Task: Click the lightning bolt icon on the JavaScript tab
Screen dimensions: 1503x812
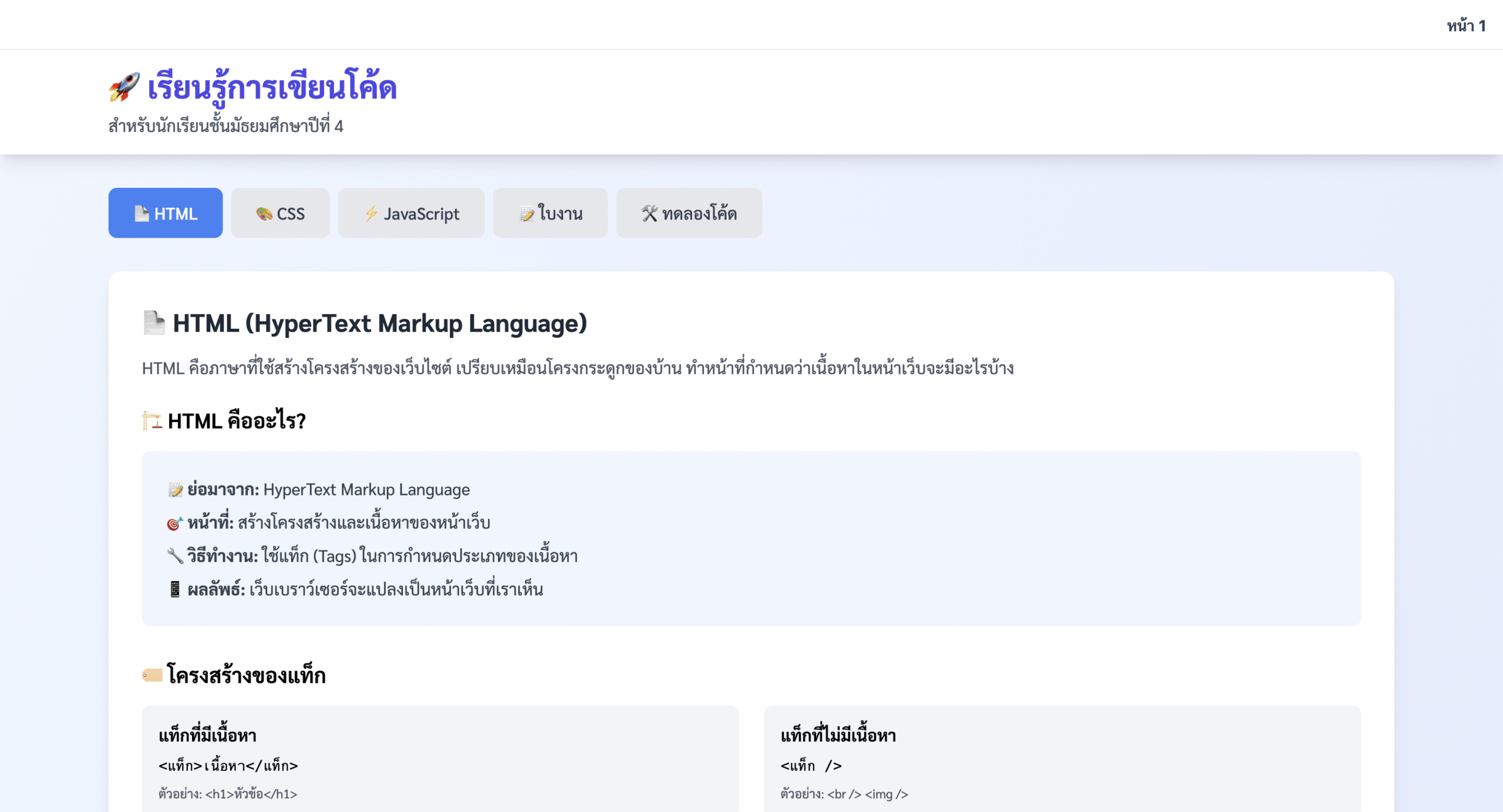Action: [371, 213]
